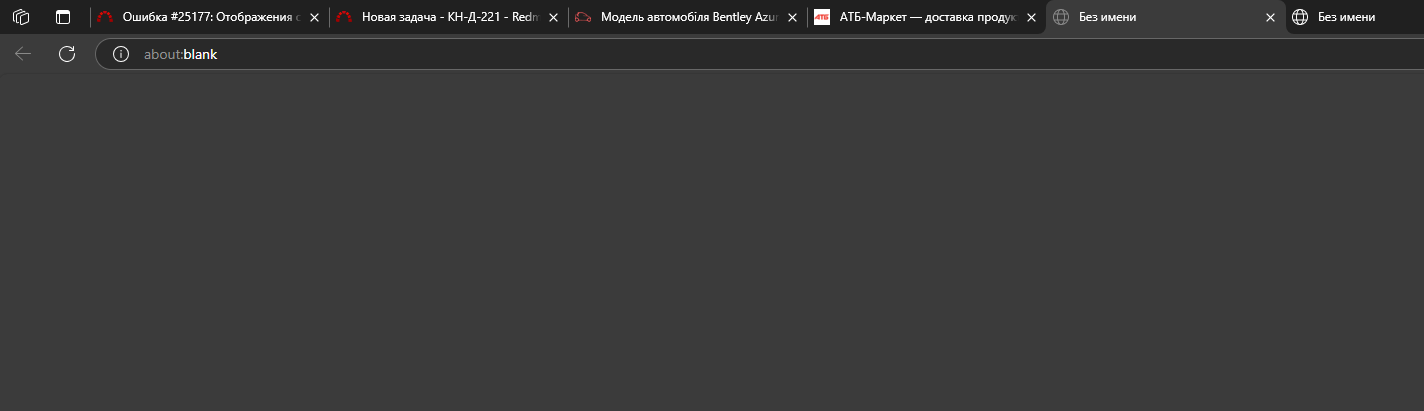
Task: Go back using the back arrow
Action: point(24,54)
